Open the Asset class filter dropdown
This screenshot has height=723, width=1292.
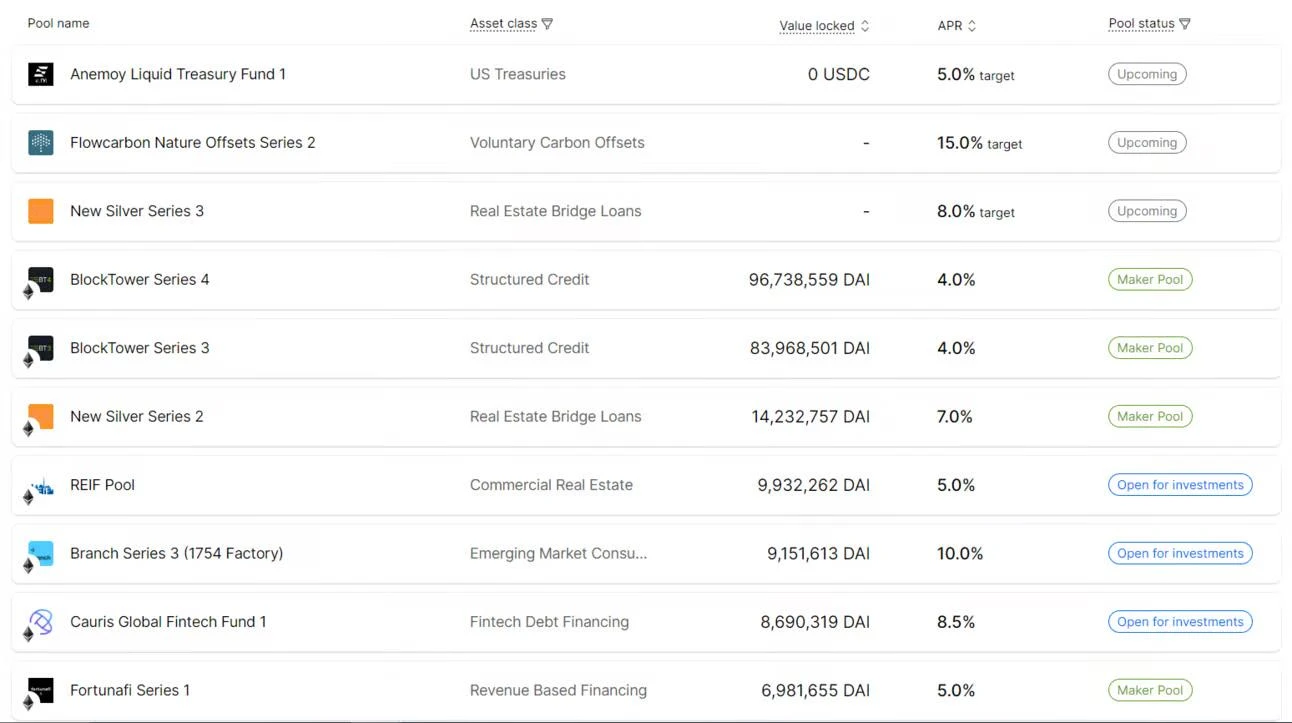click(546, 24)
